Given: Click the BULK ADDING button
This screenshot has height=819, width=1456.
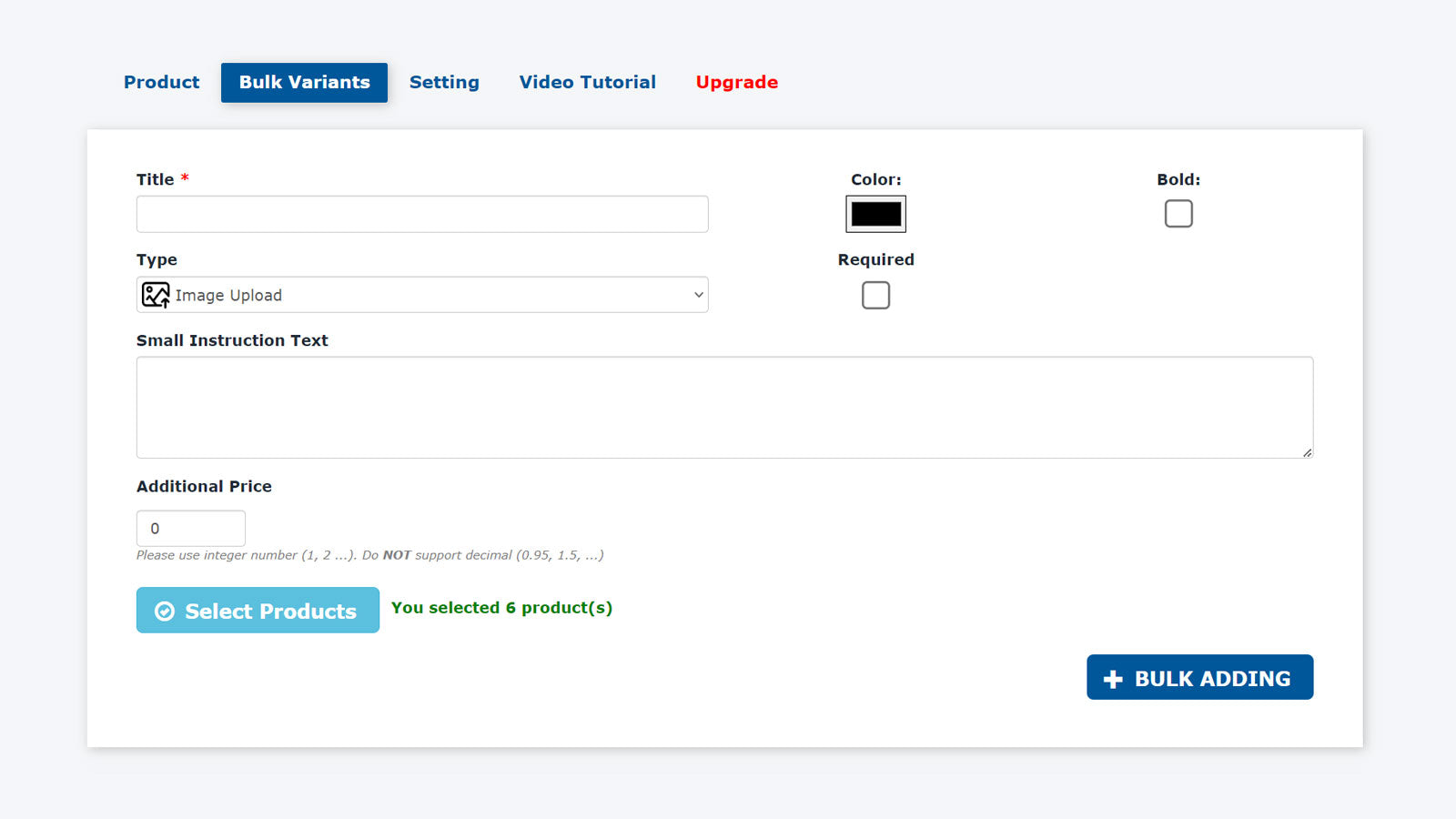Looking at the screenshot, I should point(1199,677).
